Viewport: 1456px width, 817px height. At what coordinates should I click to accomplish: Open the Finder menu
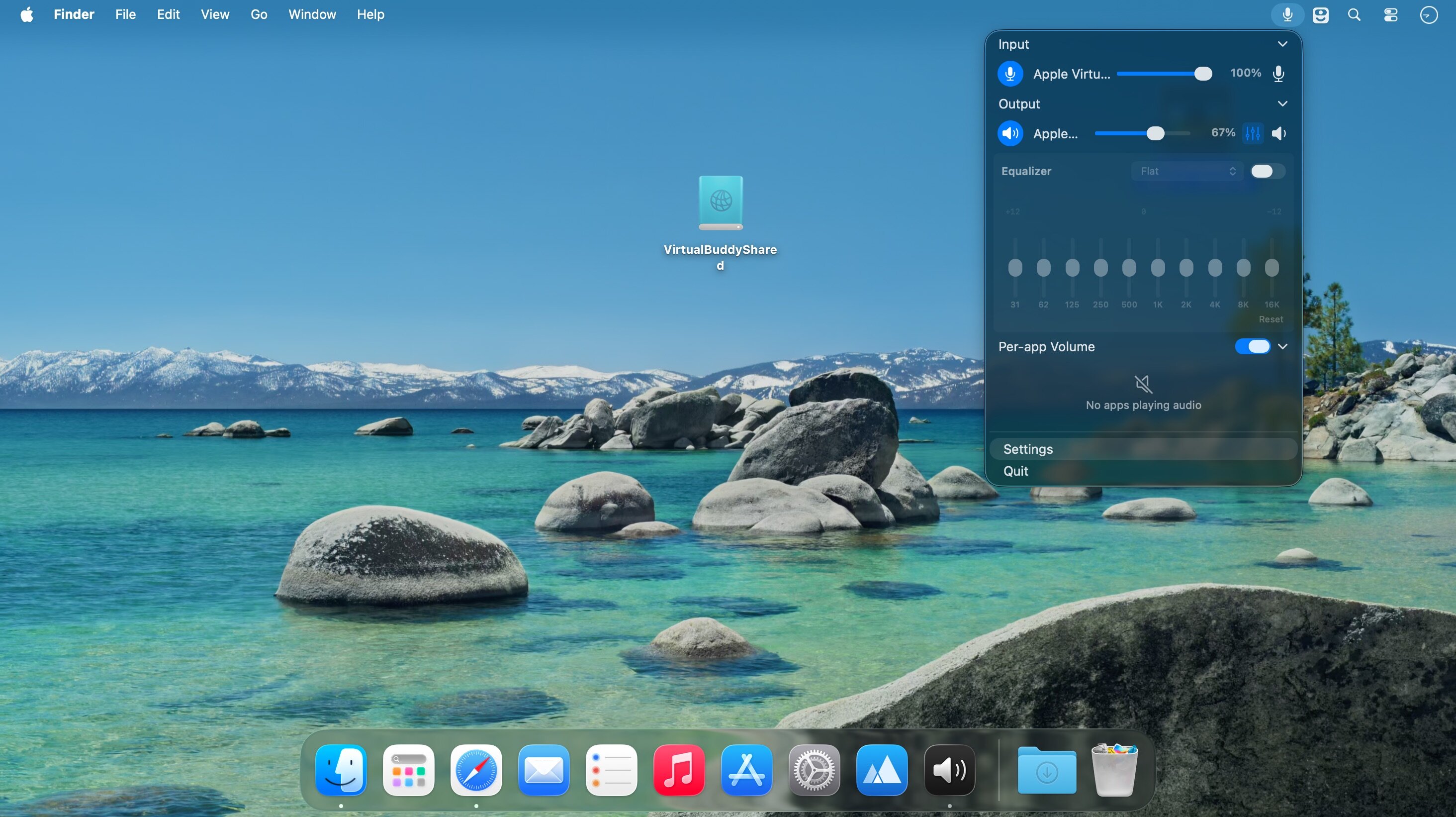pos(74,14)
